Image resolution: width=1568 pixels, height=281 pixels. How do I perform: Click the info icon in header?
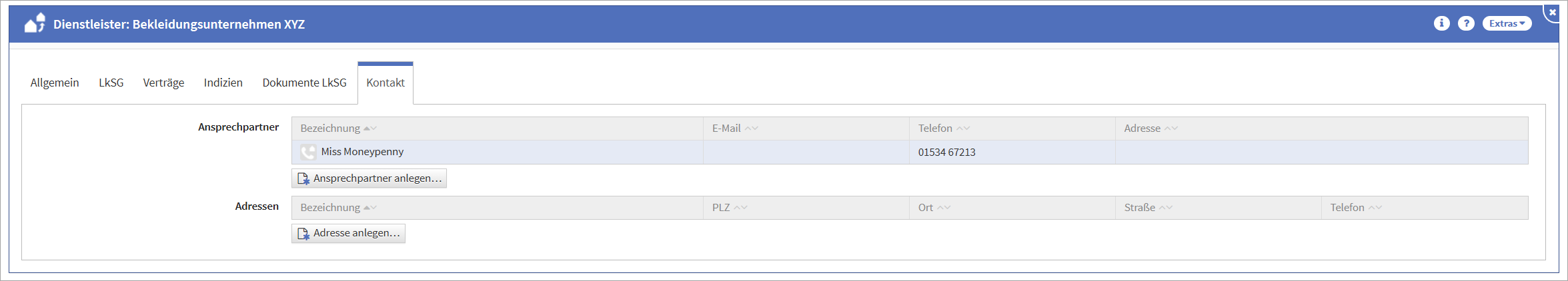click(1441, 23)
